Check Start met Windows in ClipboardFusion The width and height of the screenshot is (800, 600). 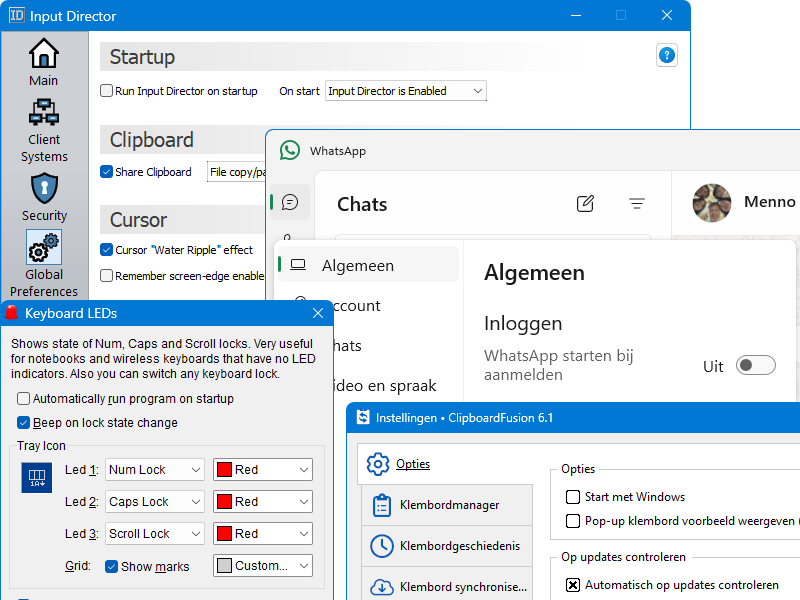click(573, 497)
